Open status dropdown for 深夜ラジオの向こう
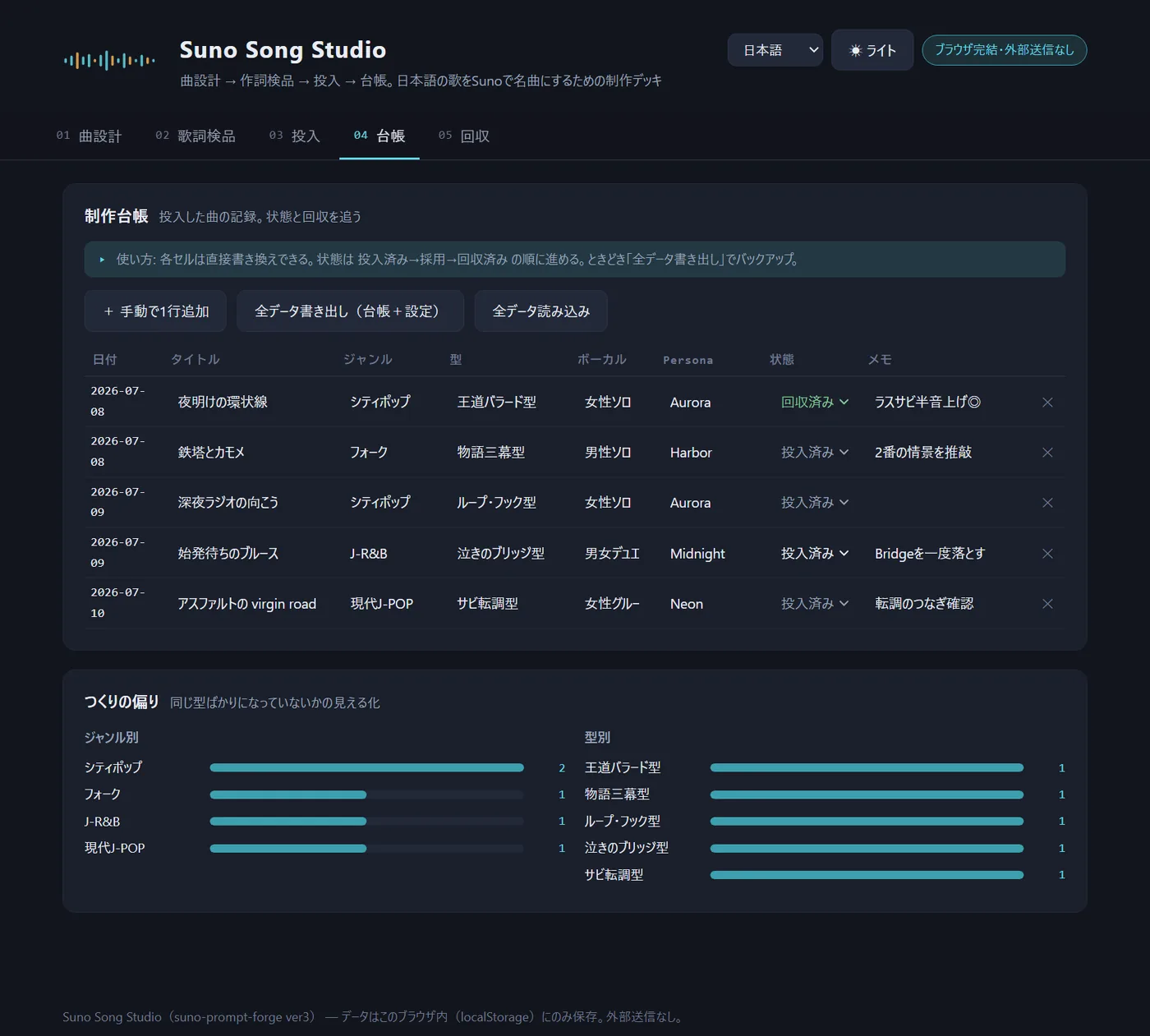This screenshot has width=1150, height=1036. coord(814,503)
